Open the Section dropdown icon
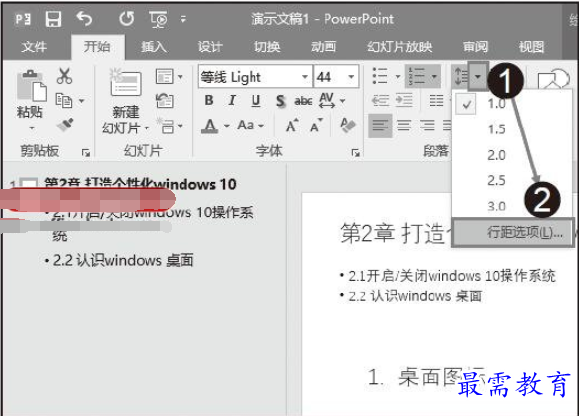The image size is (579, 416). click(169, 126)
